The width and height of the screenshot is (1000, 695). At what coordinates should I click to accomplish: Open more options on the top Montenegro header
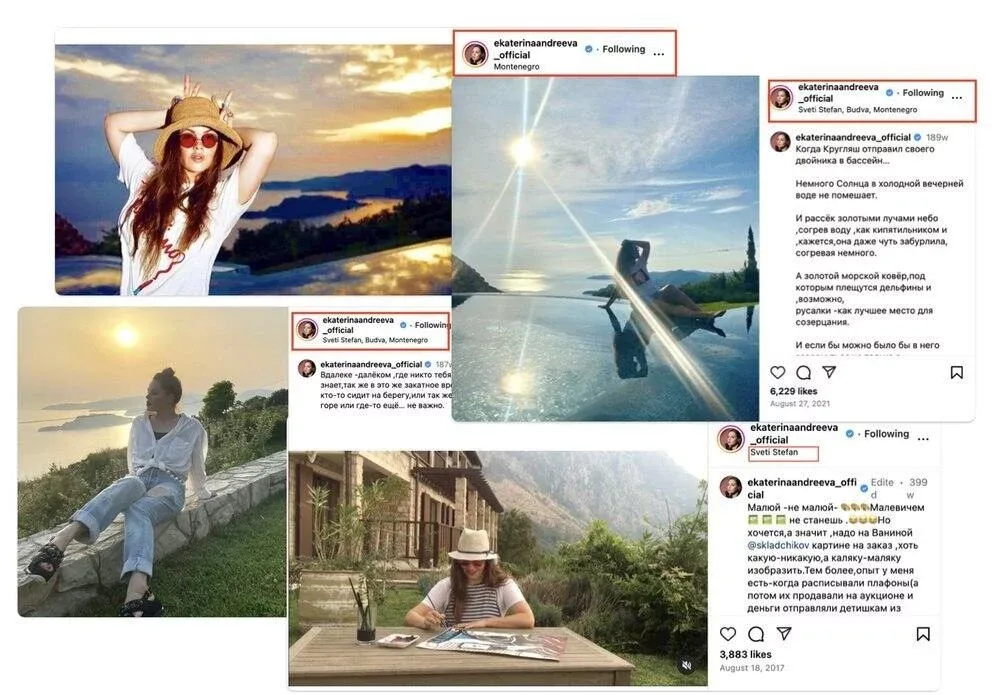(x=658, y=54)
